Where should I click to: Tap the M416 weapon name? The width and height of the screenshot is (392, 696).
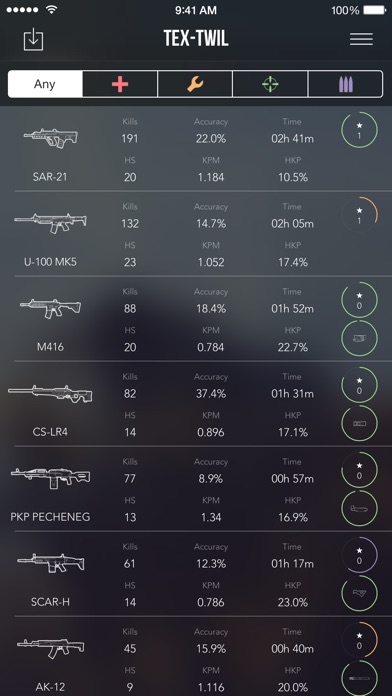(x=50, y=347)
